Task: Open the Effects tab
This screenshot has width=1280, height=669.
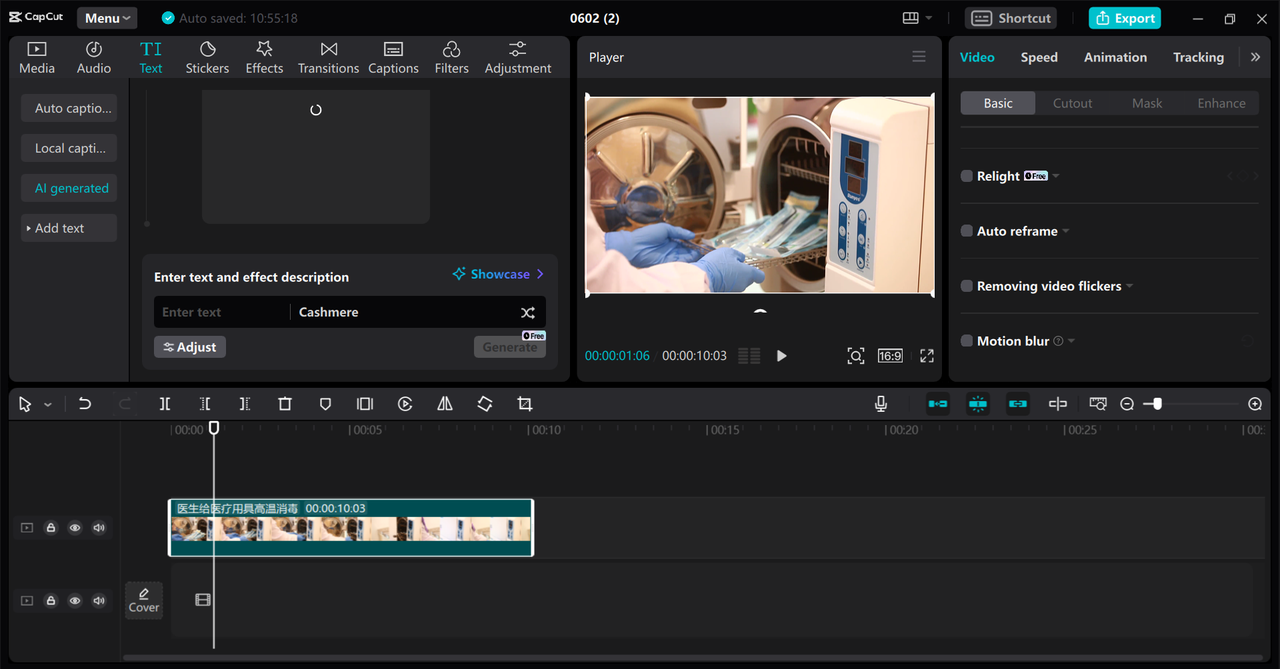Action: [264, 58]
